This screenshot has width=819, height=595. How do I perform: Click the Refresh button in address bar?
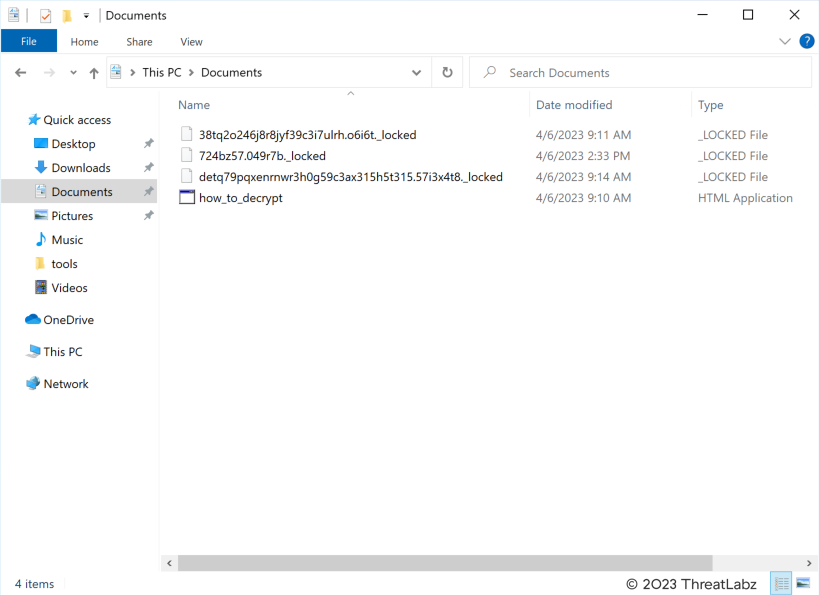pos(447,72)
